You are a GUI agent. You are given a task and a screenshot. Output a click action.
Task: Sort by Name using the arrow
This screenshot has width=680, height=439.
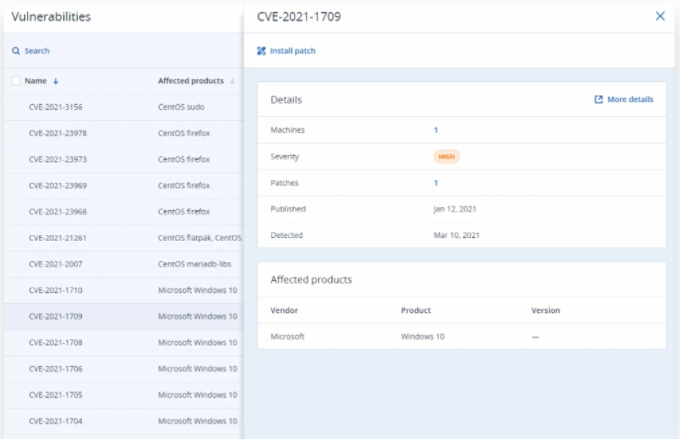pos(56,81)
